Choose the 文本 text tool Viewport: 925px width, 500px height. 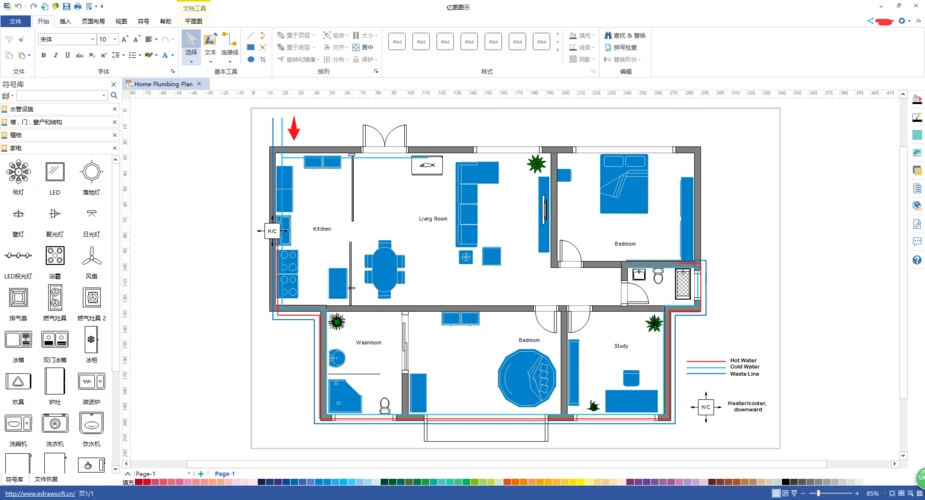pos(210,43)
